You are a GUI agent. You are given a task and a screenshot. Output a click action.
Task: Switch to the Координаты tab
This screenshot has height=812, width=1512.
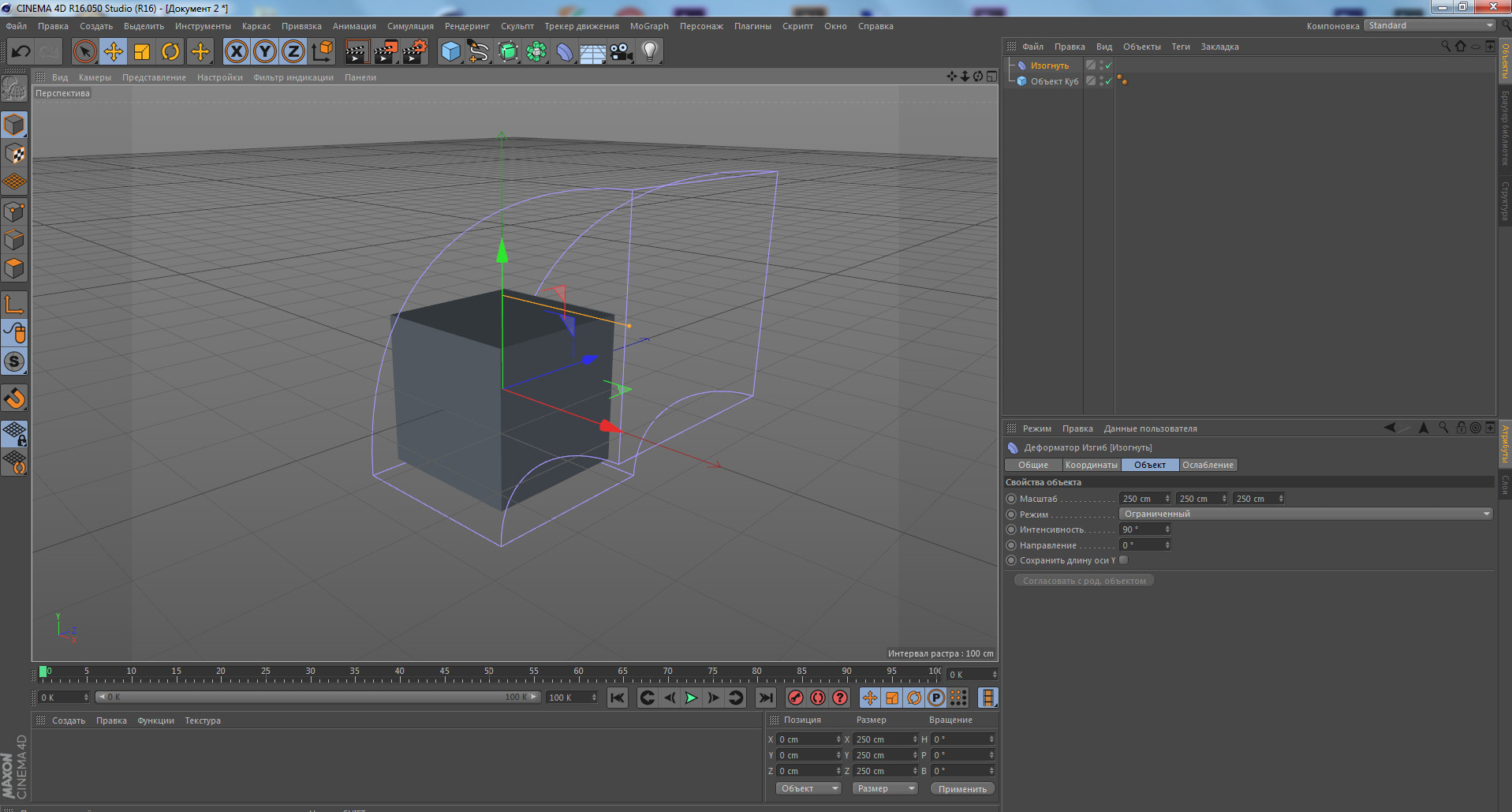tap(1091, 465)
